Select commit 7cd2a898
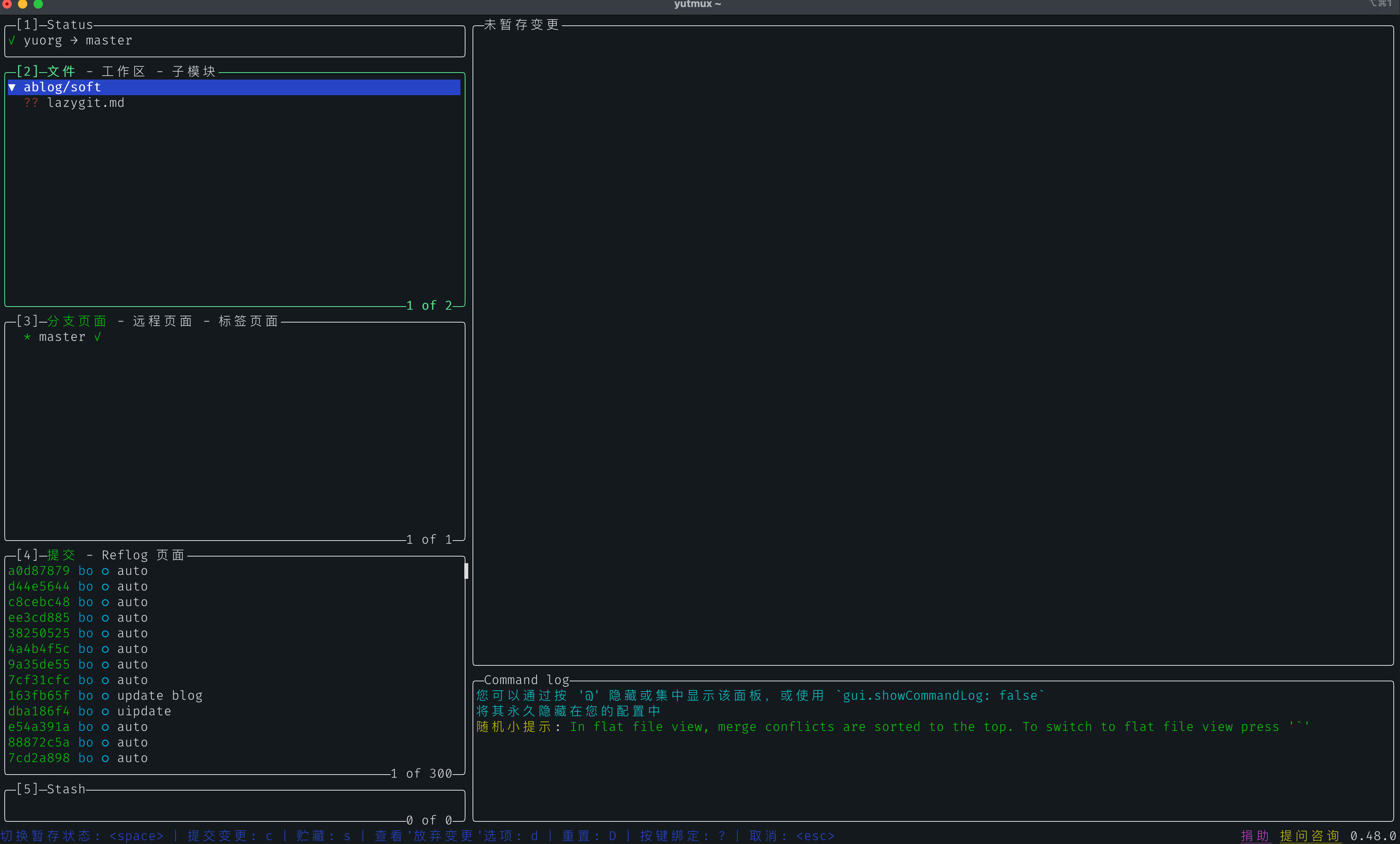The height and width of the screenshot is (844, 1400). (x=234, y=758)
